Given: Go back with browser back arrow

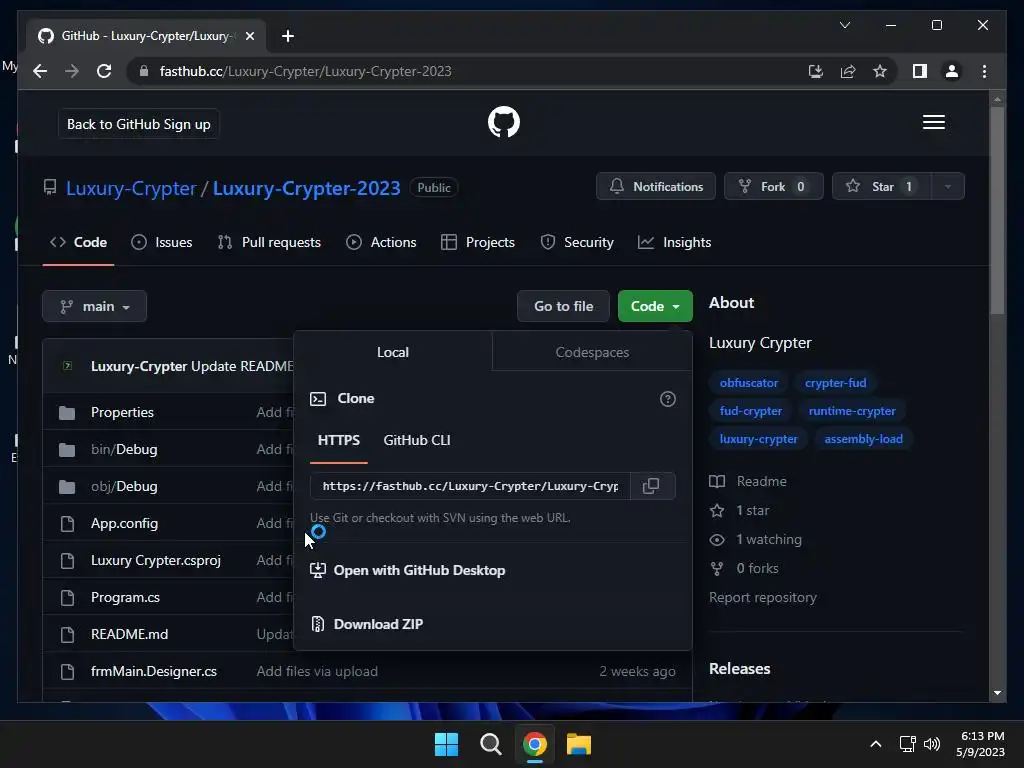Looking at the screenshot, I should pos(40,71).
